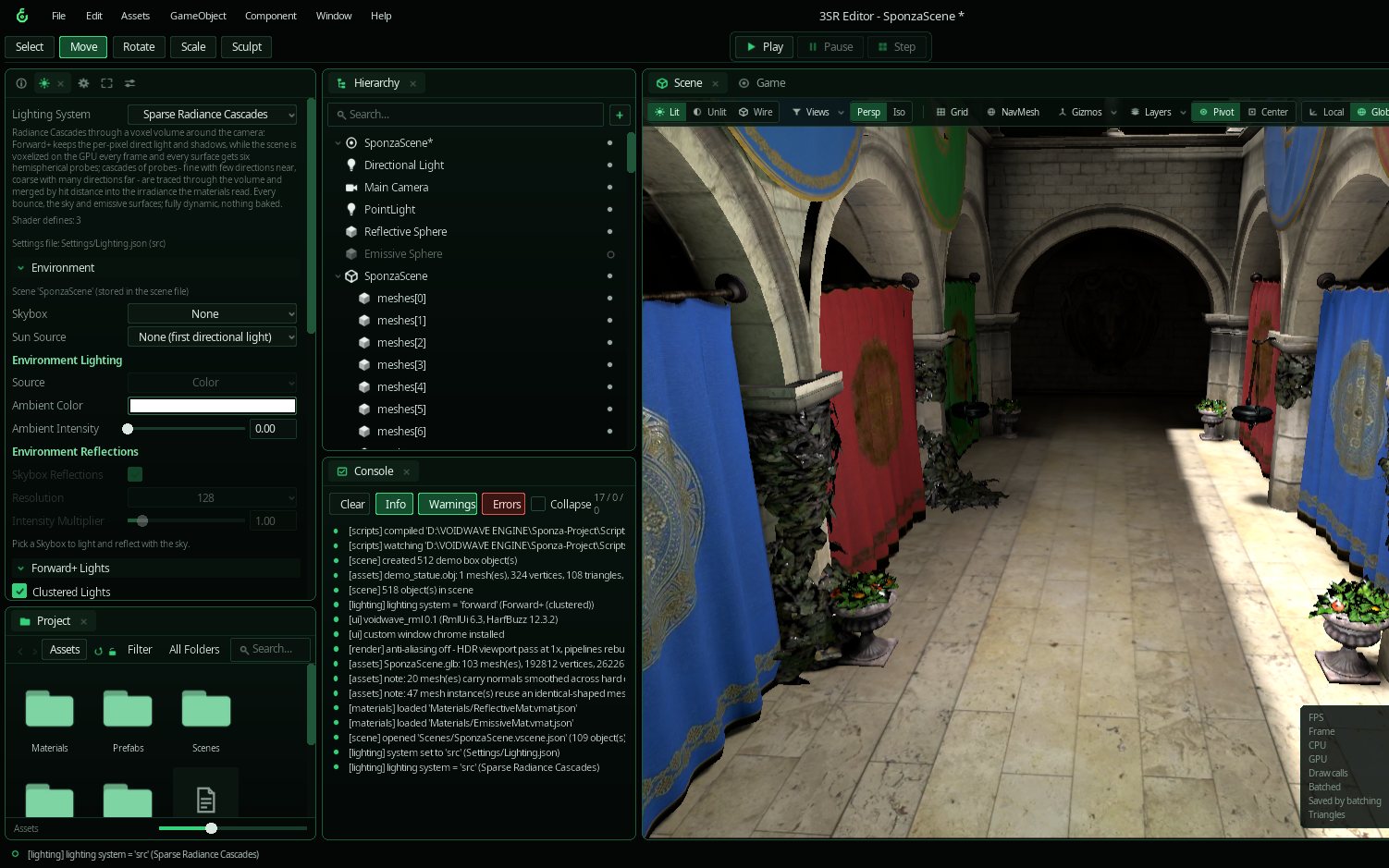1389x868 pixels.
Task: Click the app logo in title bar
Action: pos(22,16)
